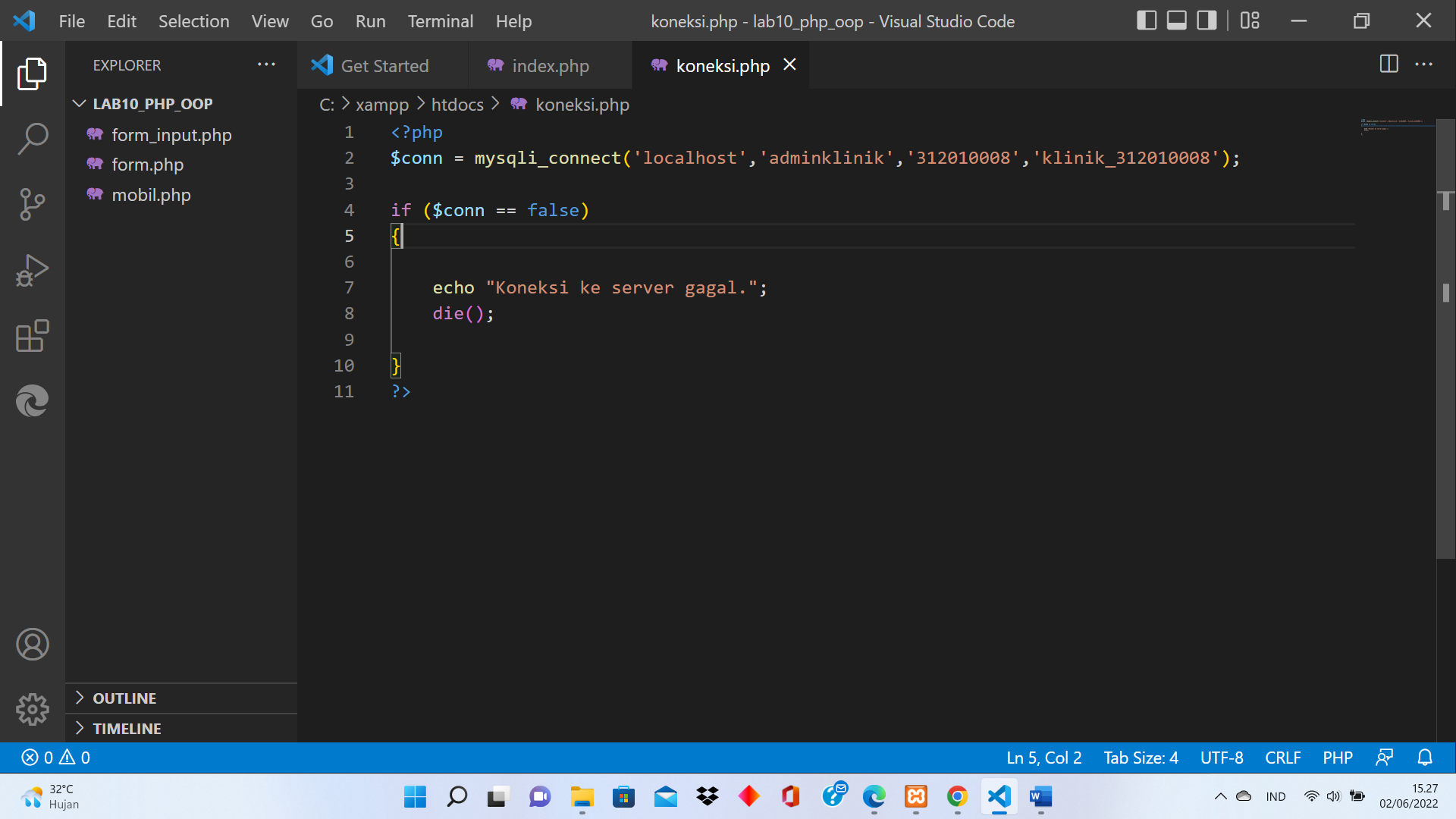Change the language mode from PHP
Screen dimensions: 1456x819
(x=1336, y=757)
